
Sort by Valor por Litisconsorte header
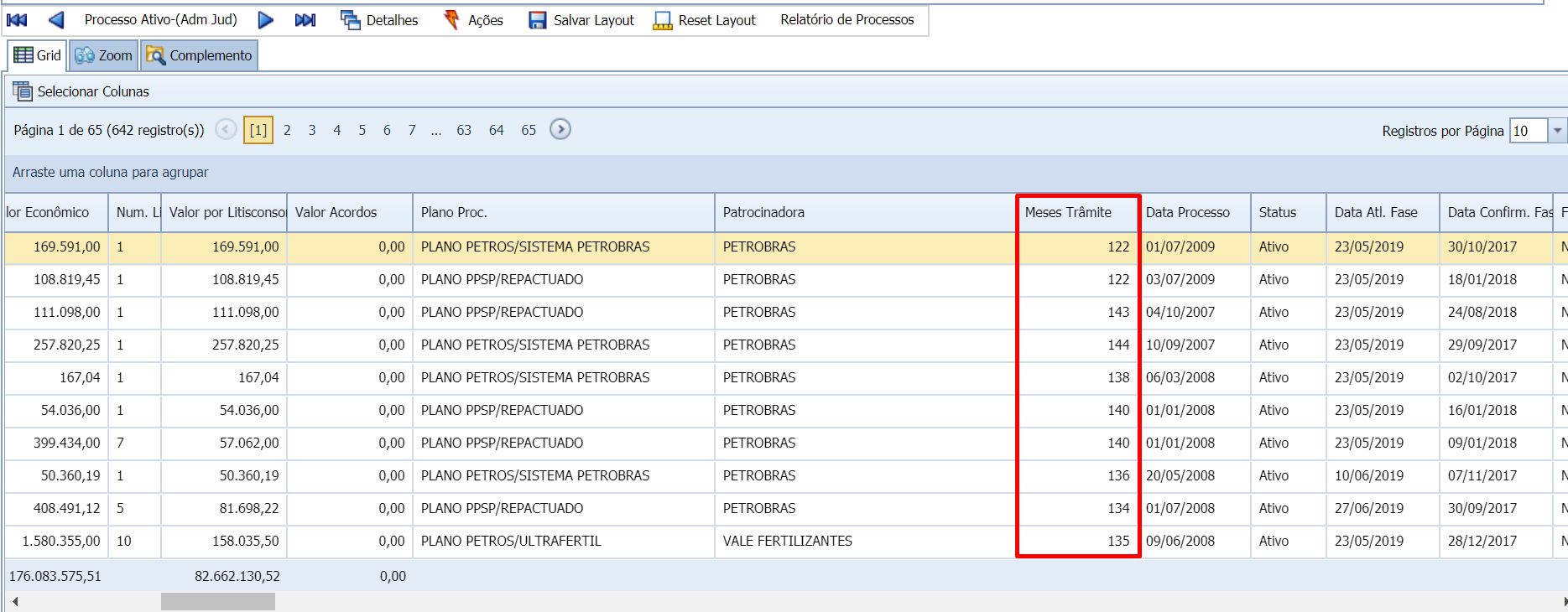(224, 212)
